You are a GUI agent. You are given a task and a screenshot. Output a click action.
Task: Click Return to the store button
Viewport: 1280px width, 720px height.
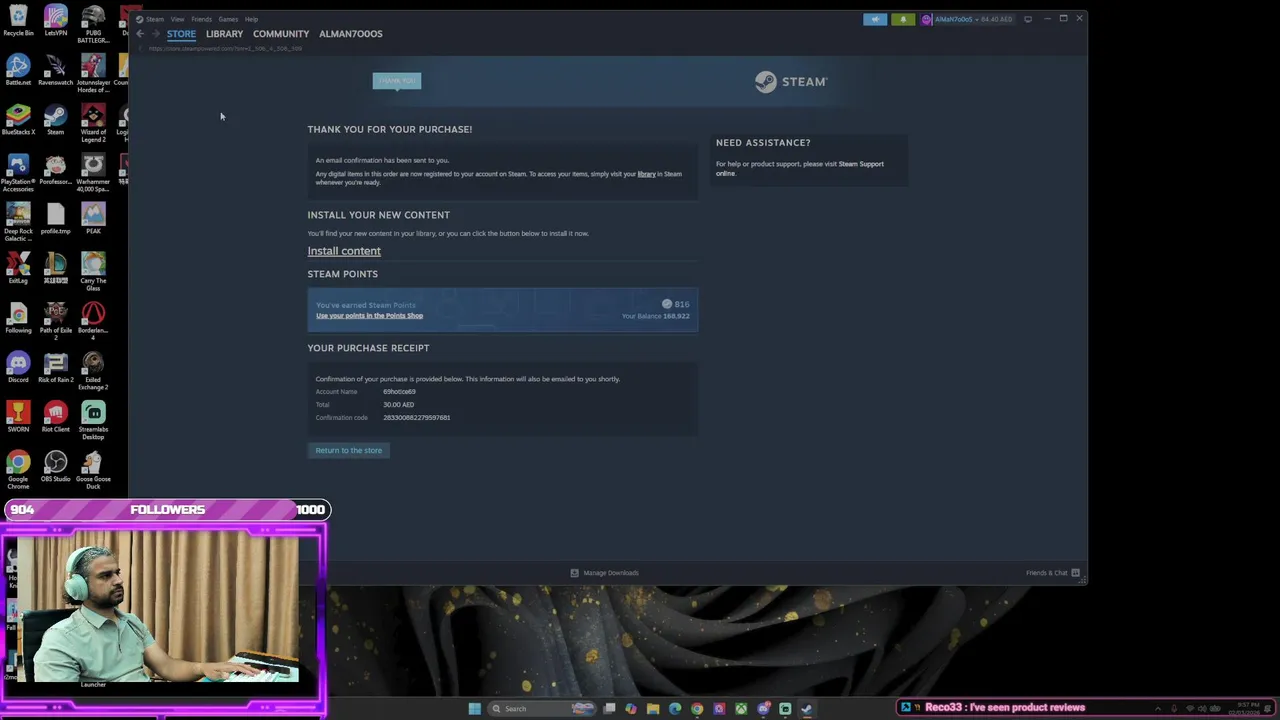pyautogui.click(x=348, y=450)
